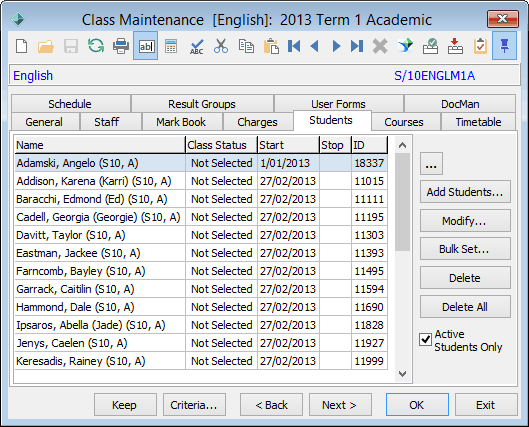Screen dimensions: 529x427
Task: Run the ABC spell check icon
Action: click(x=196, y=46)
